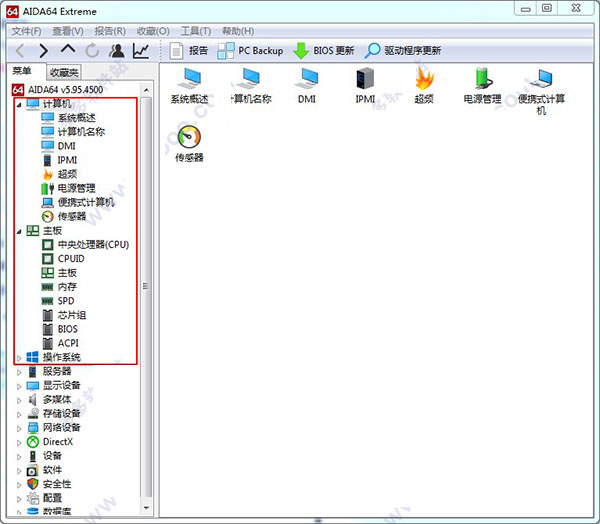Open the 报告(R) menu

coord(110,31)
